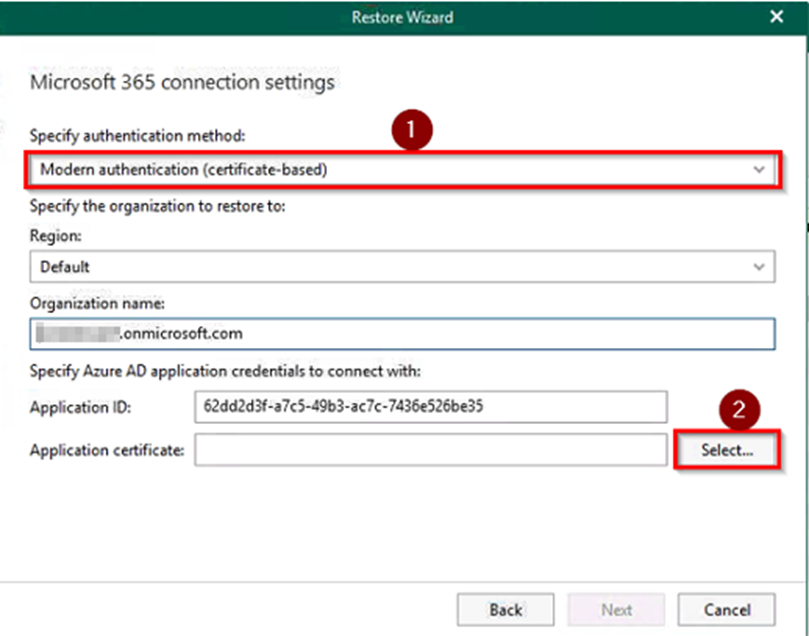The height and width of the screenshot is (636, 809).
Task: Expand the Region dropdown arrow
Action: [x=758, y=267]
